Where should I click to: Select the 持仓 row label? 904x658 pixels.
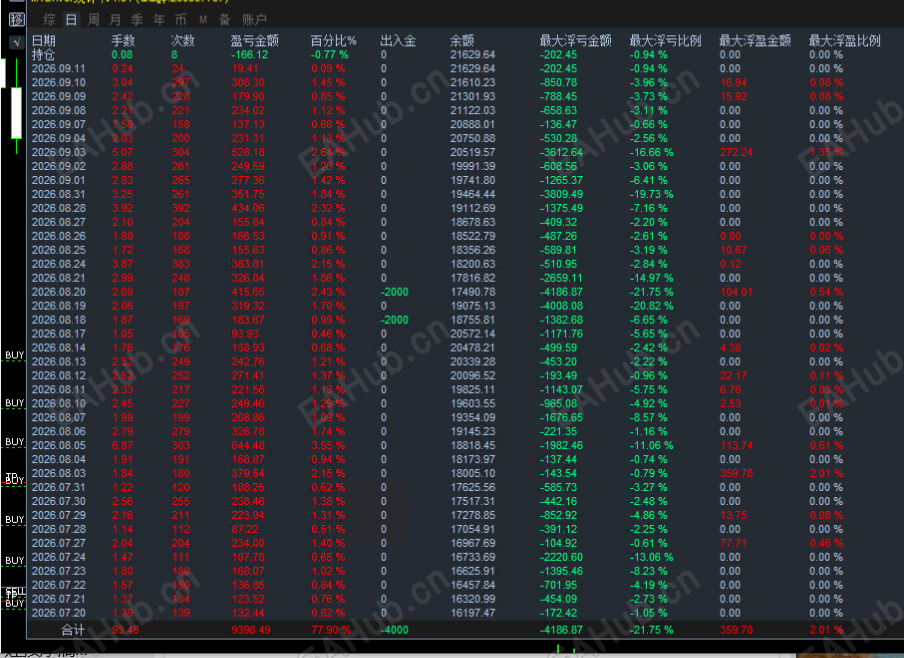[43, 55]
